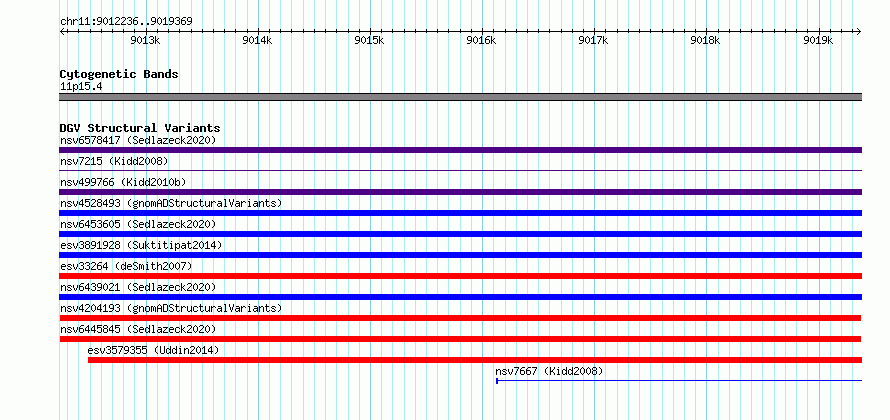Click the left arrowhead of the ruler

(62, 31)
